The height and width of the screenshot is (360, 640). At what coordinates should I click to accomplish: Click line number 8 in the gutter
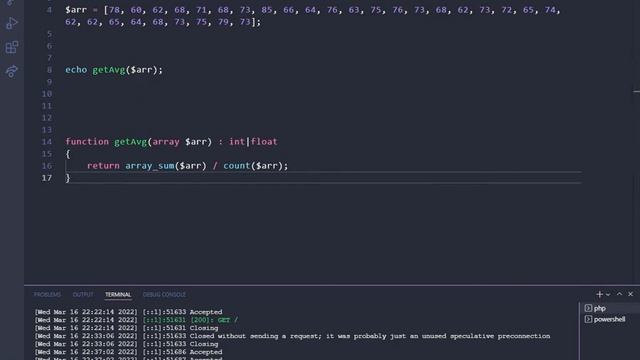(49, 70)
